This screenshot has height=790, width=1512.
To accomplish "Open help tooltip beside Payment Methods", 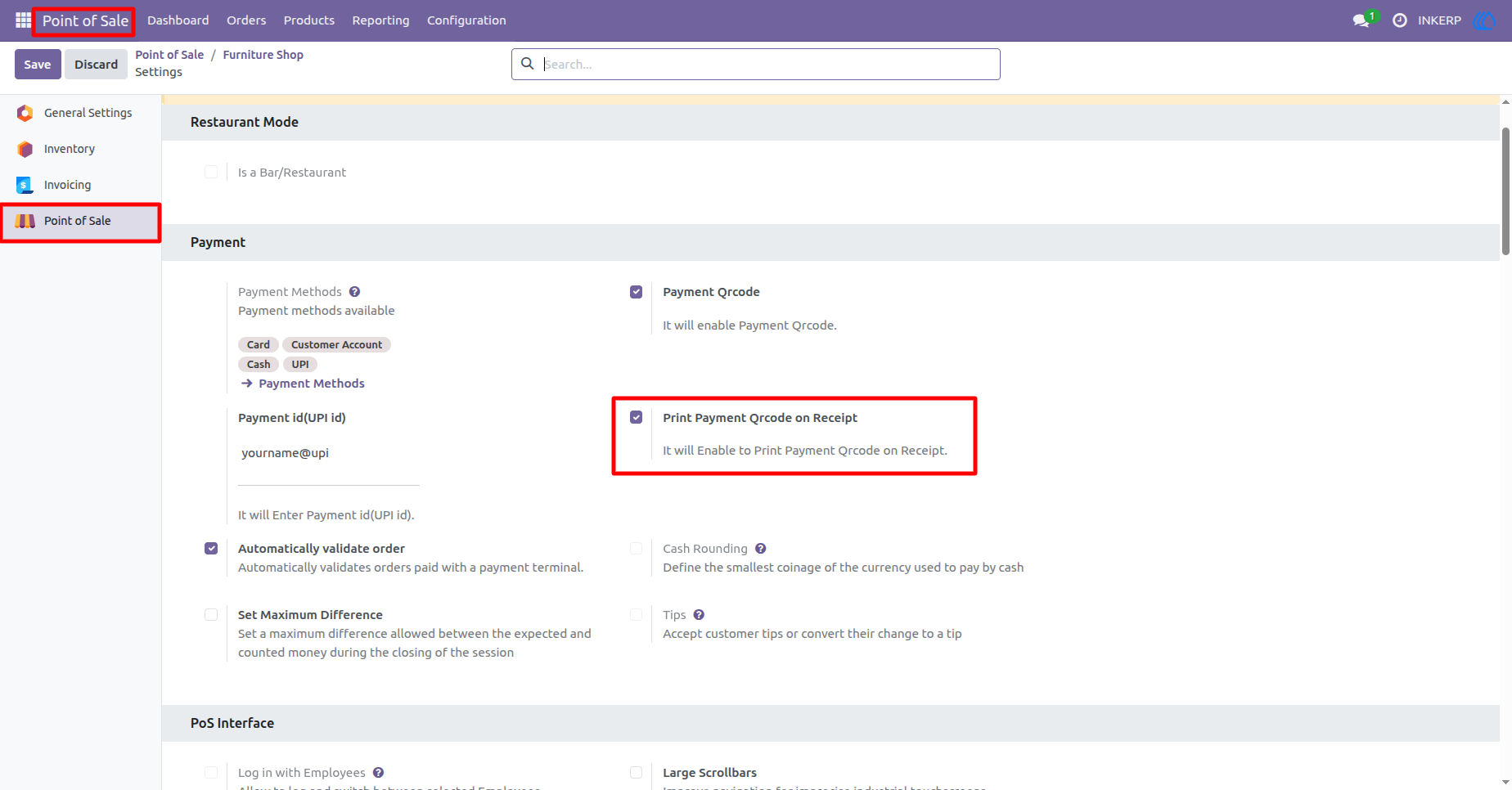I will tap(354, 292).
